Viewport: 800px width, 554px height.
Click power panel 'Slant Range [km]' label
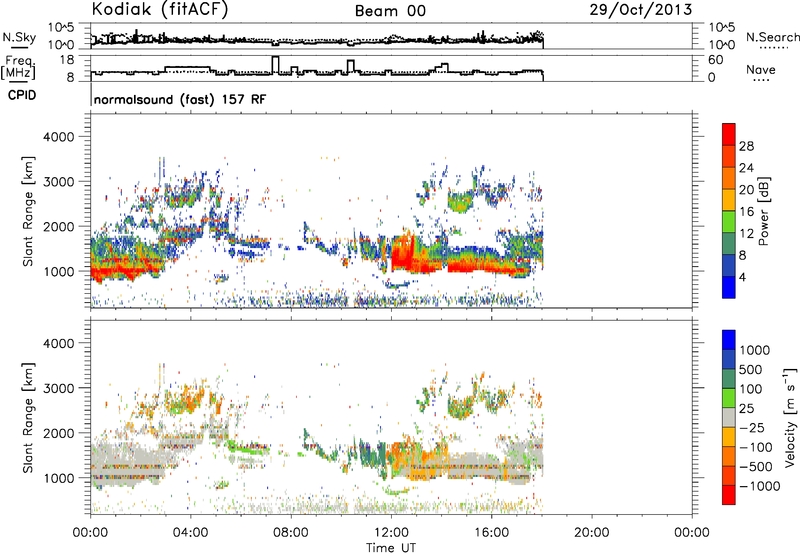(x=28, y=211)
